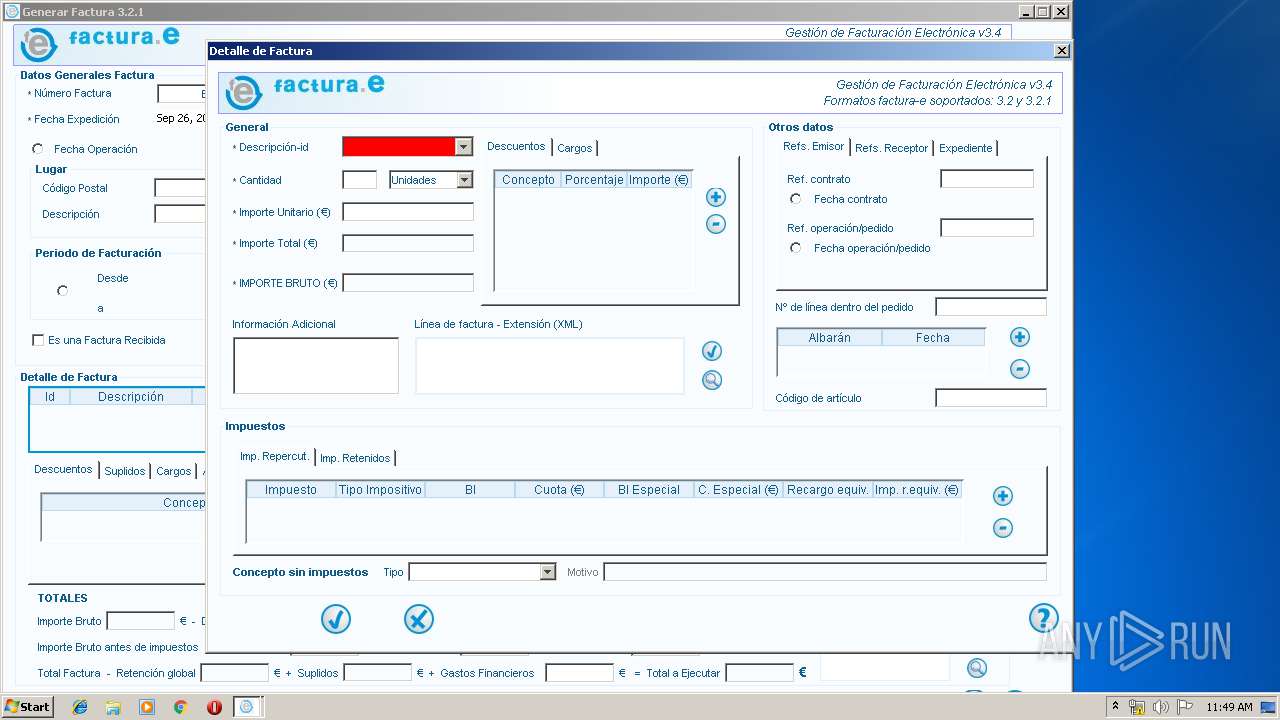Image resolution: width=1280 pixels, height=720 pixels.
Task: Open Windows Explorer folder in taskbar
Action: click(113, 707)
